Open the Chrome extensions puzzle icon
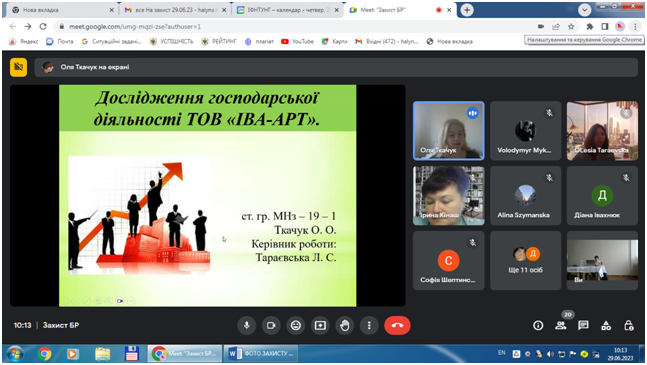The image size is (647, 365). click(x=590, y=26)
